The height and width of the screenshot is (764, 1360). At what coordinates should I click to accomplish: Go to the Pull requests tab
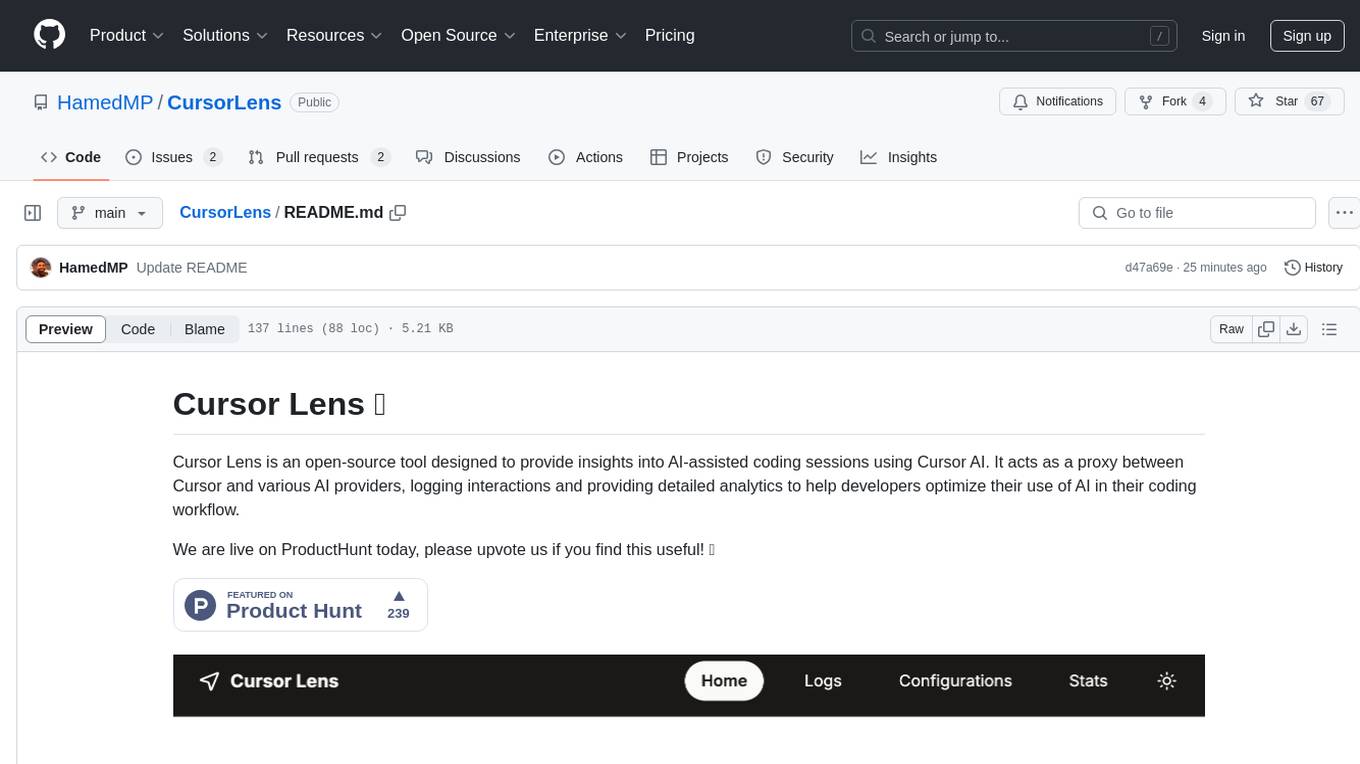(x=317, y=157)
